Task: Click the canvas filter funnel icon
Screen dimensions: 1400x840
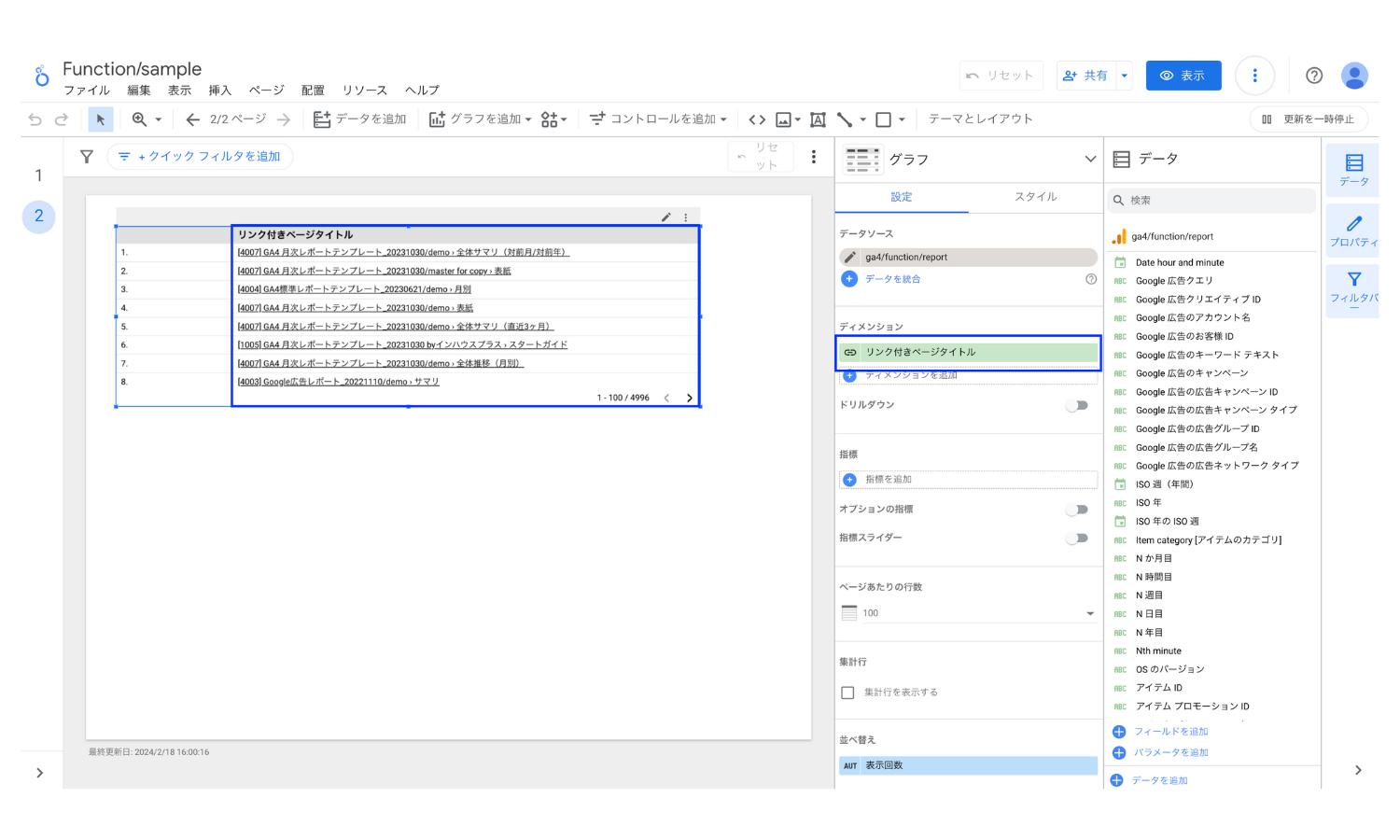Action: click(x=87, y=157)
